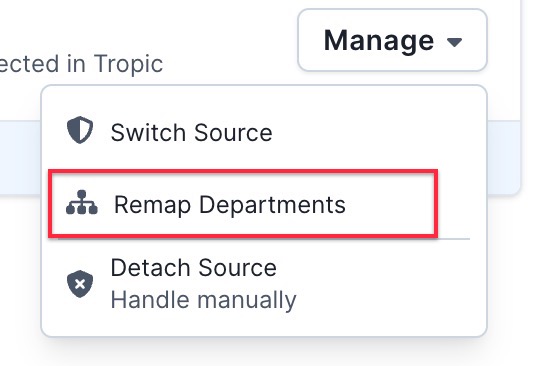Click the red highlighted box around Remap Departments
This screenshot has width=546, height=366.
point(243,204)
